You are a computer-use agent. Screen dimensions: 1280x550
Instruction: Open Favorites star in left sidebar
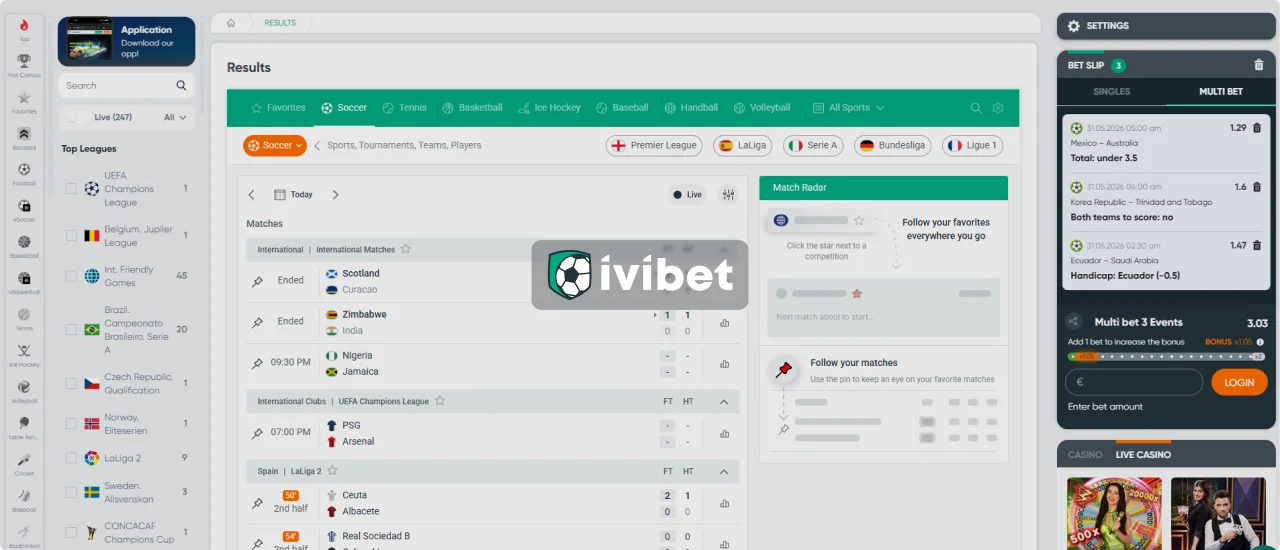coord(24,102)
